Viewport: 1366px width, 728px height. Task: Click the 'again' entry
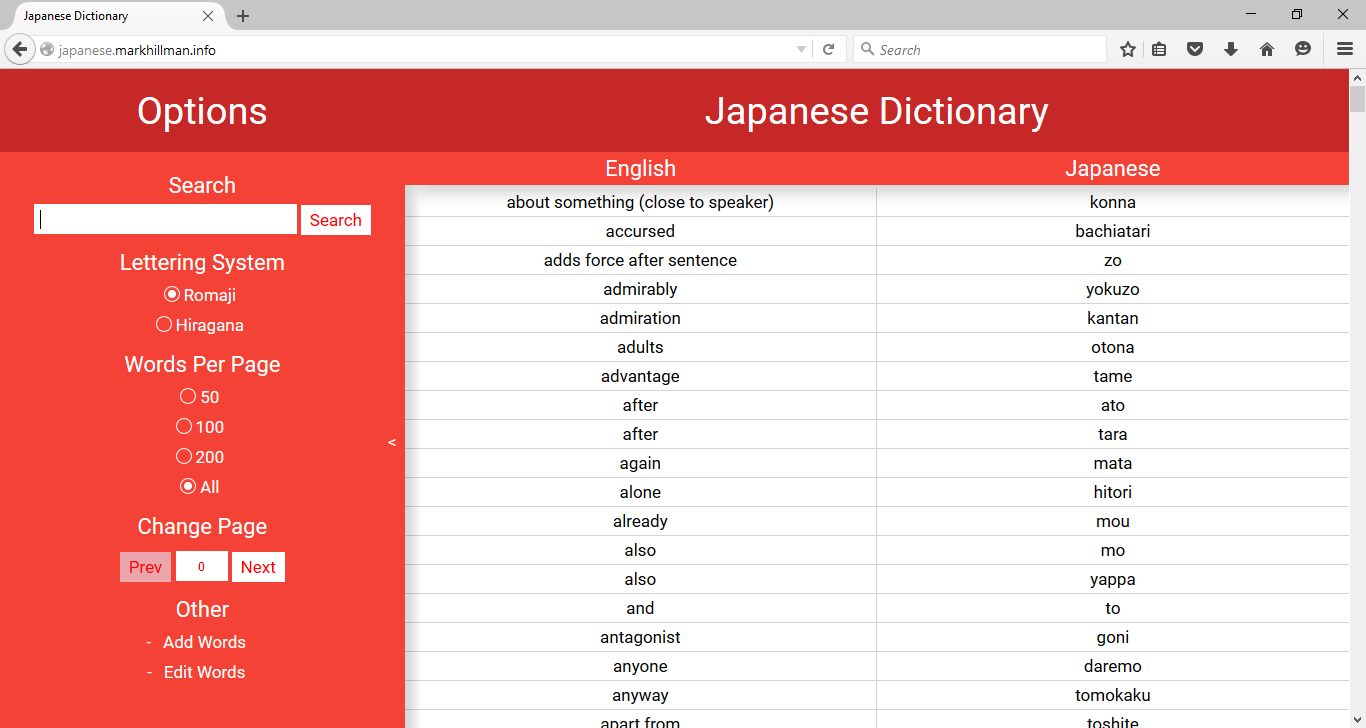tap(641, 463)
